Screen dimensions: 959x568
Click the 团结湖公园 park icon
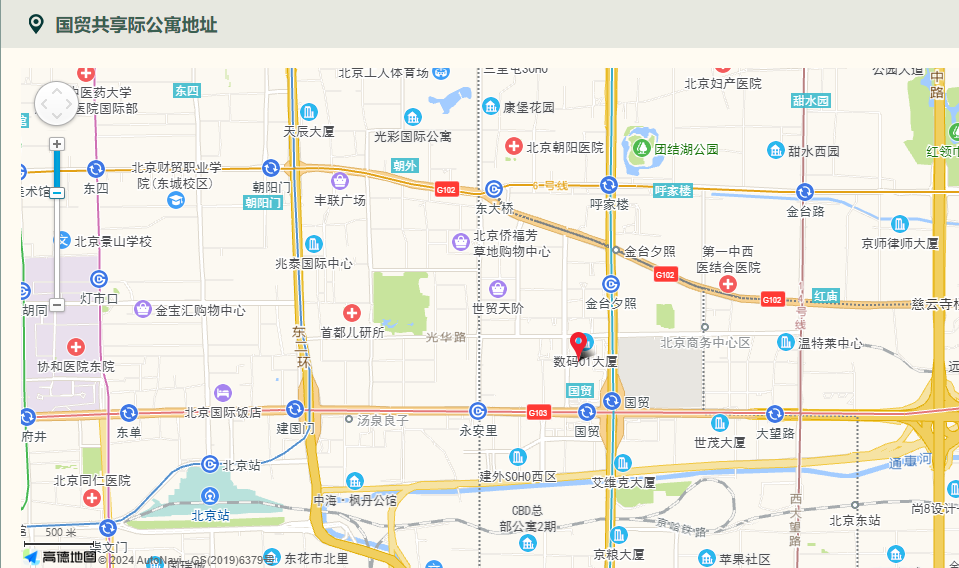click(642, 147)
